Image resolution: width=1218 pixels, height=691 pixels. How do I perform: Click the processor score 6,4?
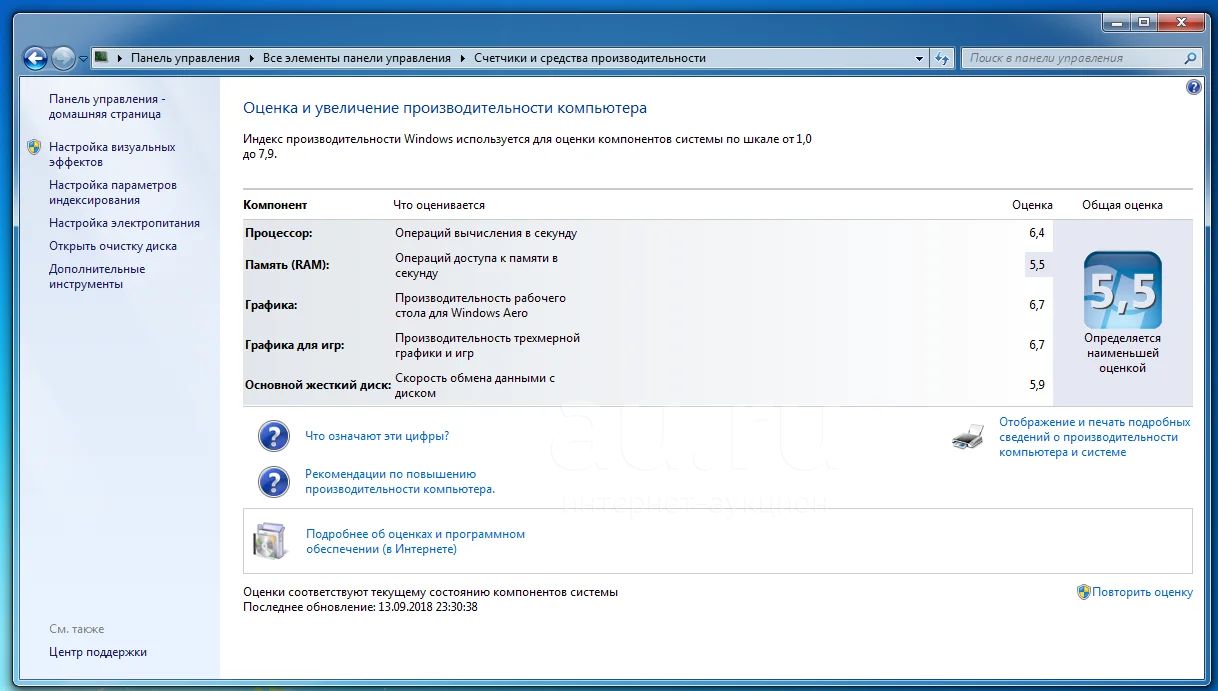(1036, 233)
